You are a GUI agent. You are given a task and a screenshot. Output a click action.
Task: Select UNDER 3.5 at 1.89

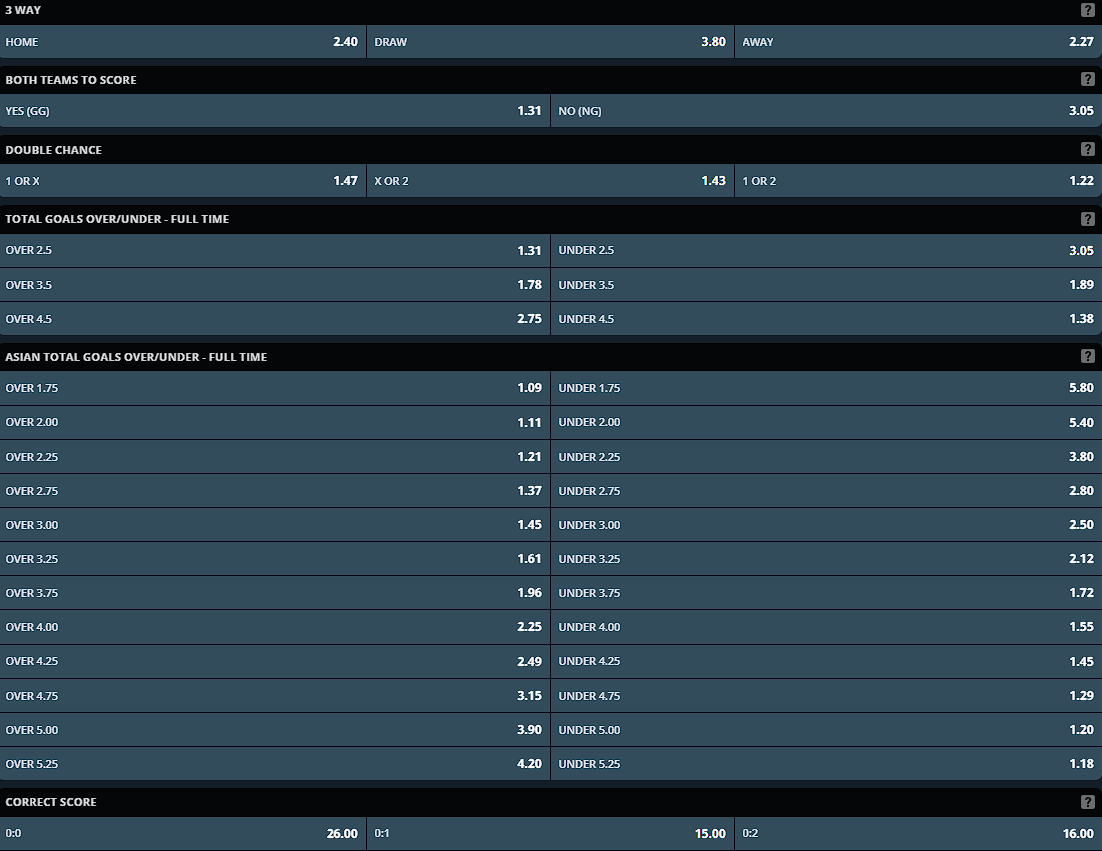pos(826,285)
